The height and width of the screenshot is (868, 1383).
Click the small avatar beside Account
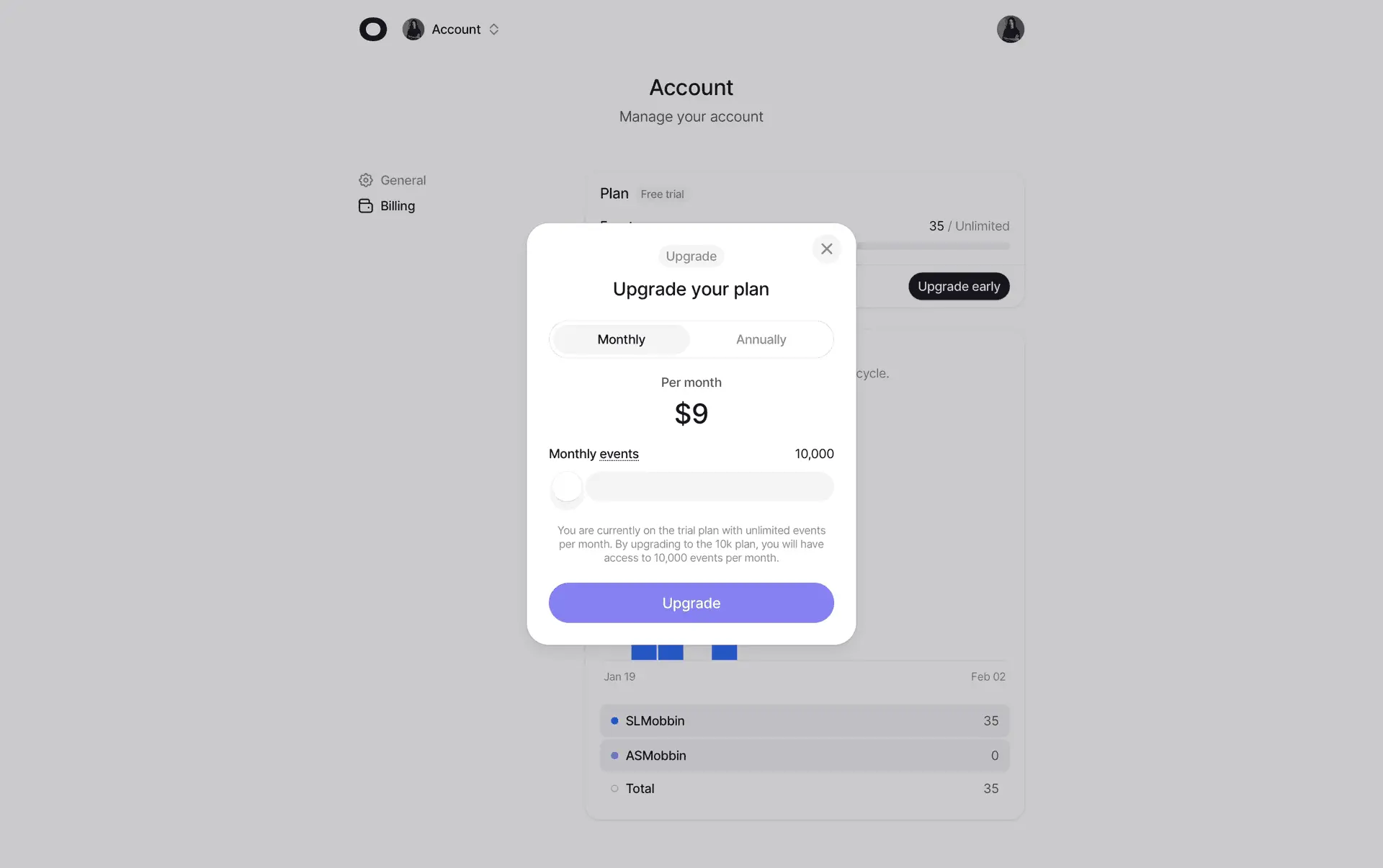tap(413, 30)
